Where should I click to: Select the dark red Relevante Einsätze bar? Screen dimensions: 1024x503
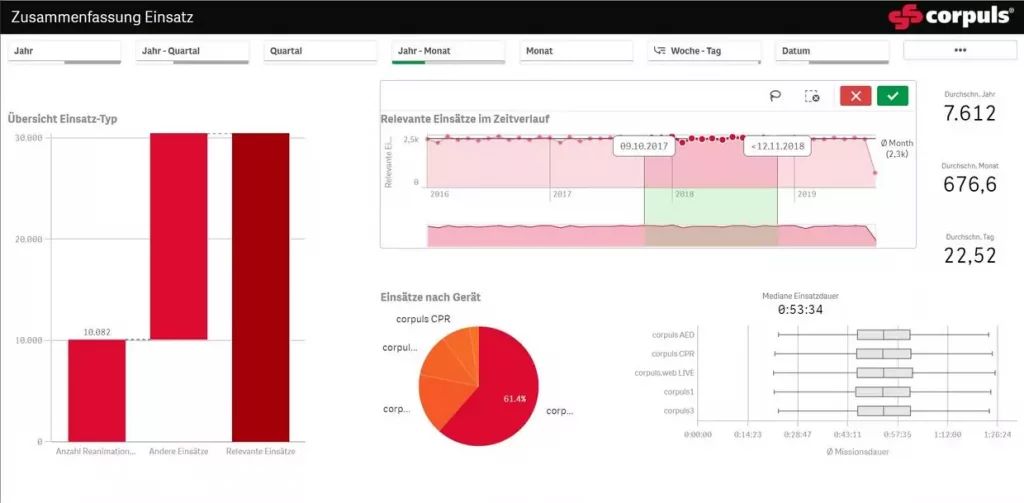click(x=261, y=287)
